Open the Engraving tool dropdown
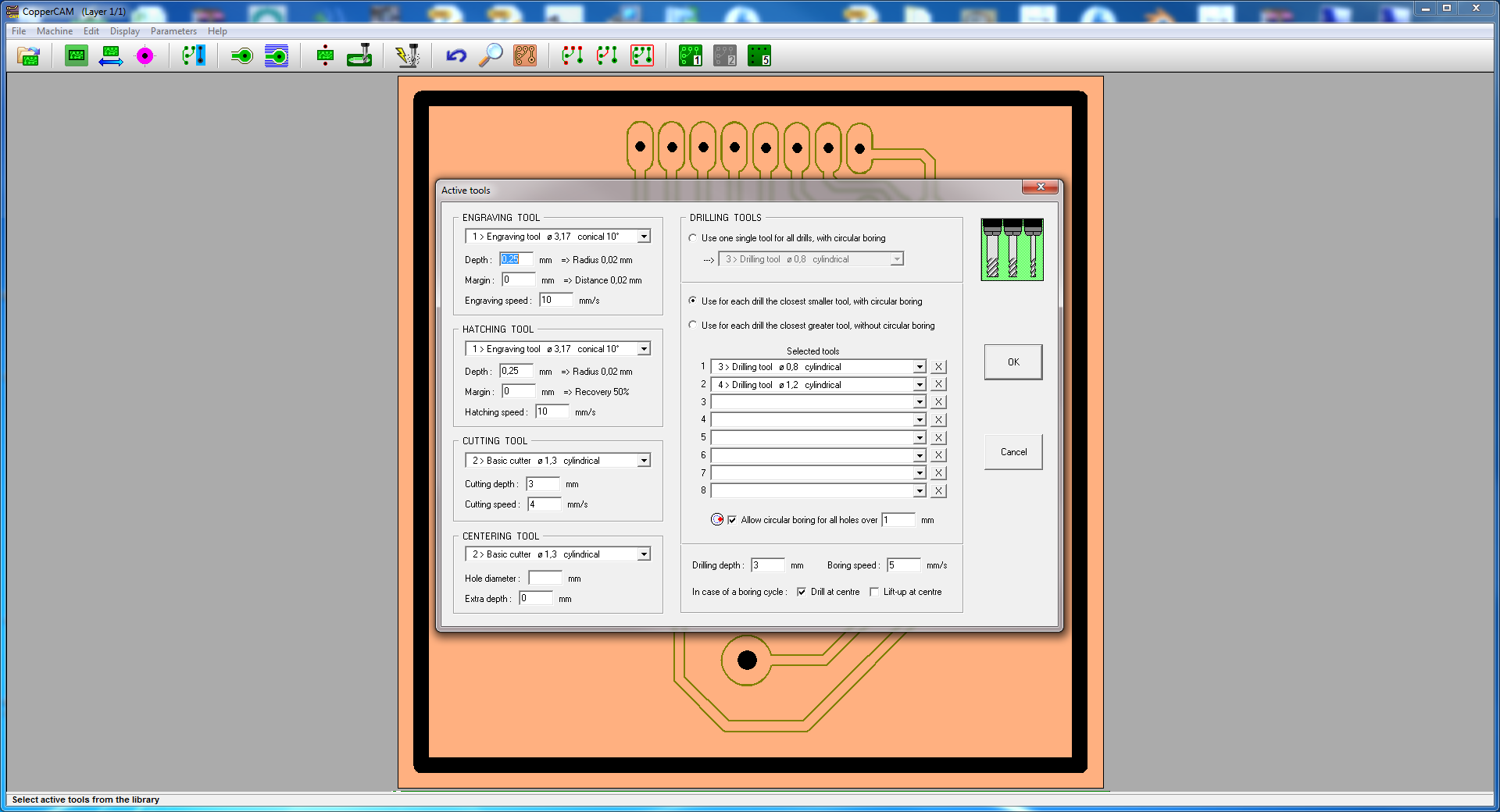The image size is (1500, 812). coord(644,237)
